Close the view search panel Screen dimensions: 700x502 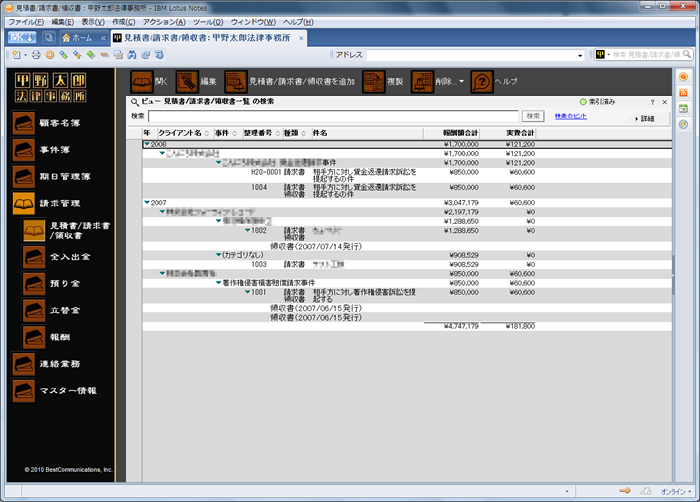[x=664, y=102]
